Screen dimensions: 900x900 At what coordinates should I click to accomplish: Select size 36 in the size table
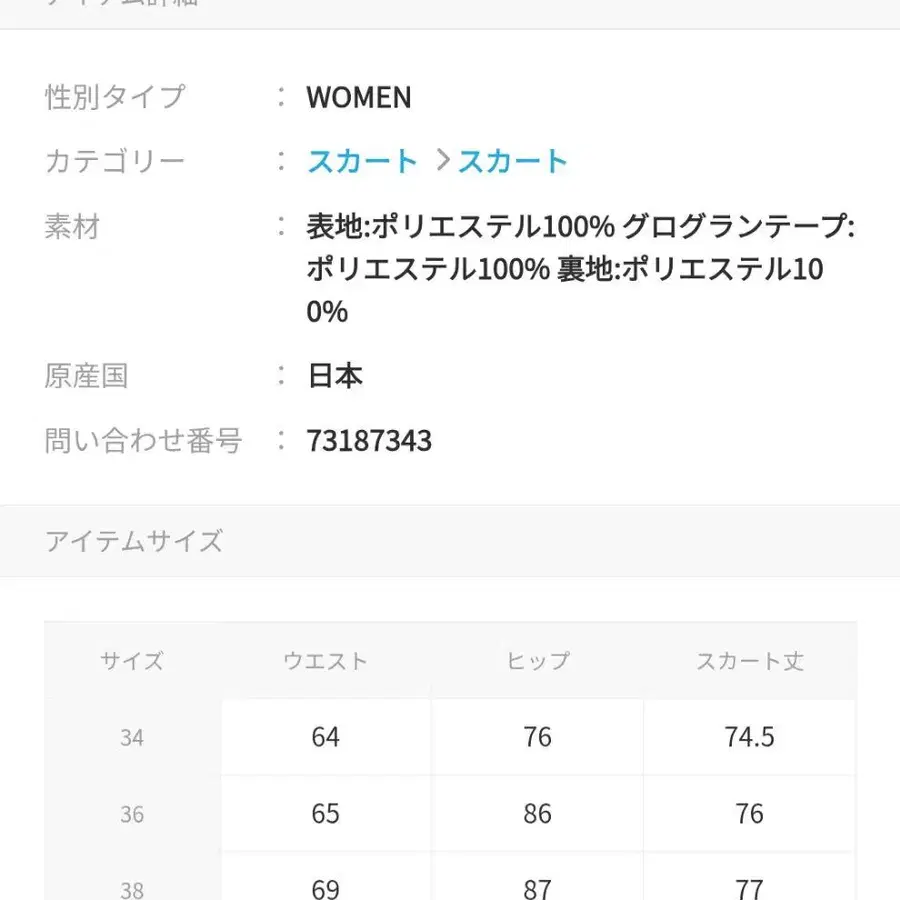[131, 814]
